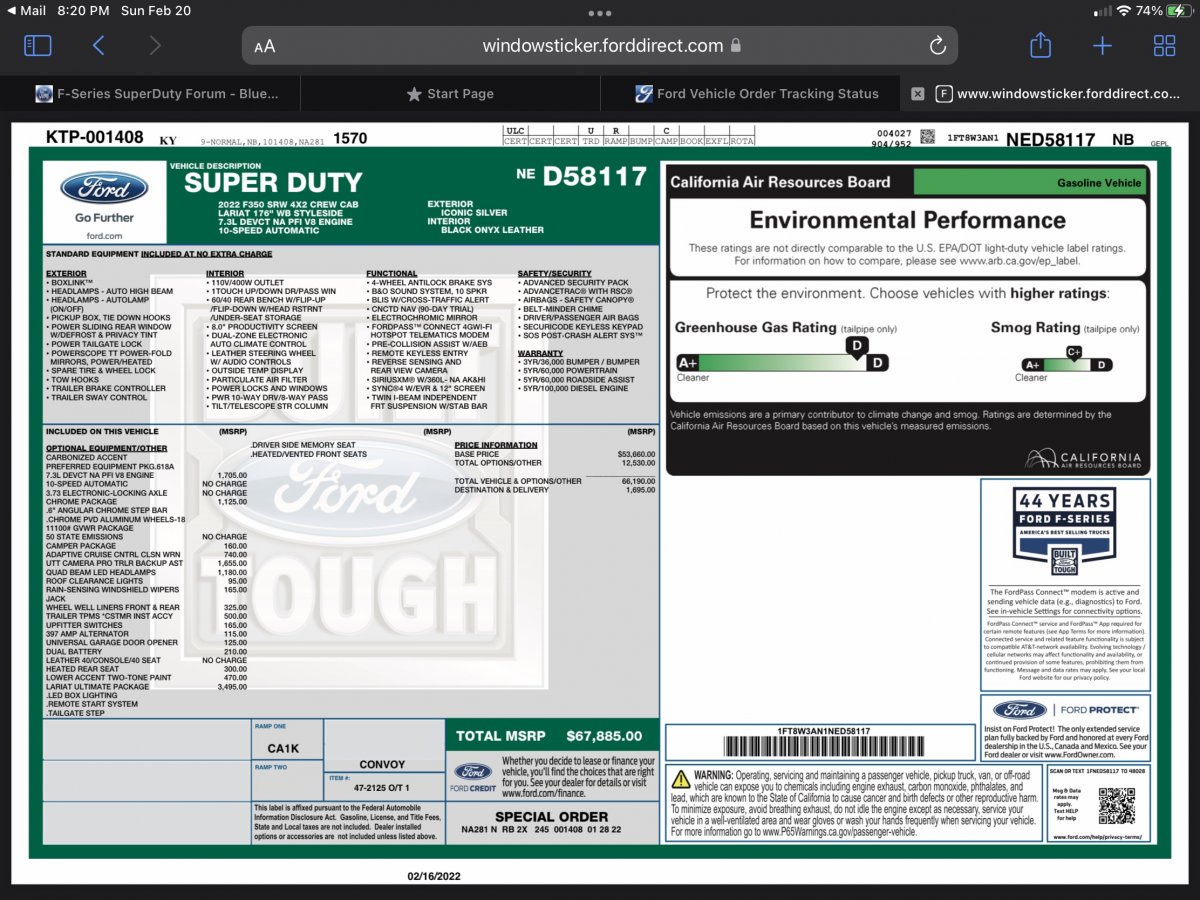Viewport: 1200px width, 900px height.
Task: Open the Share sheet
Action: [x=1040, y=45]
